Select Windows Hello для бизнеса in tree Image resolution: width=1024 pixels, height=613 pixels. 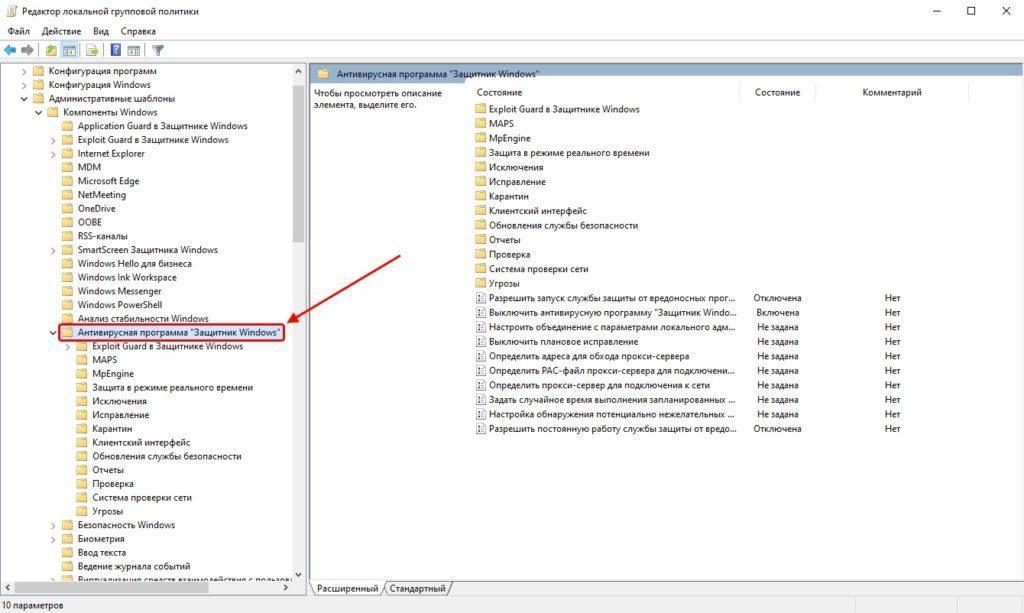(x=135, y=263)
